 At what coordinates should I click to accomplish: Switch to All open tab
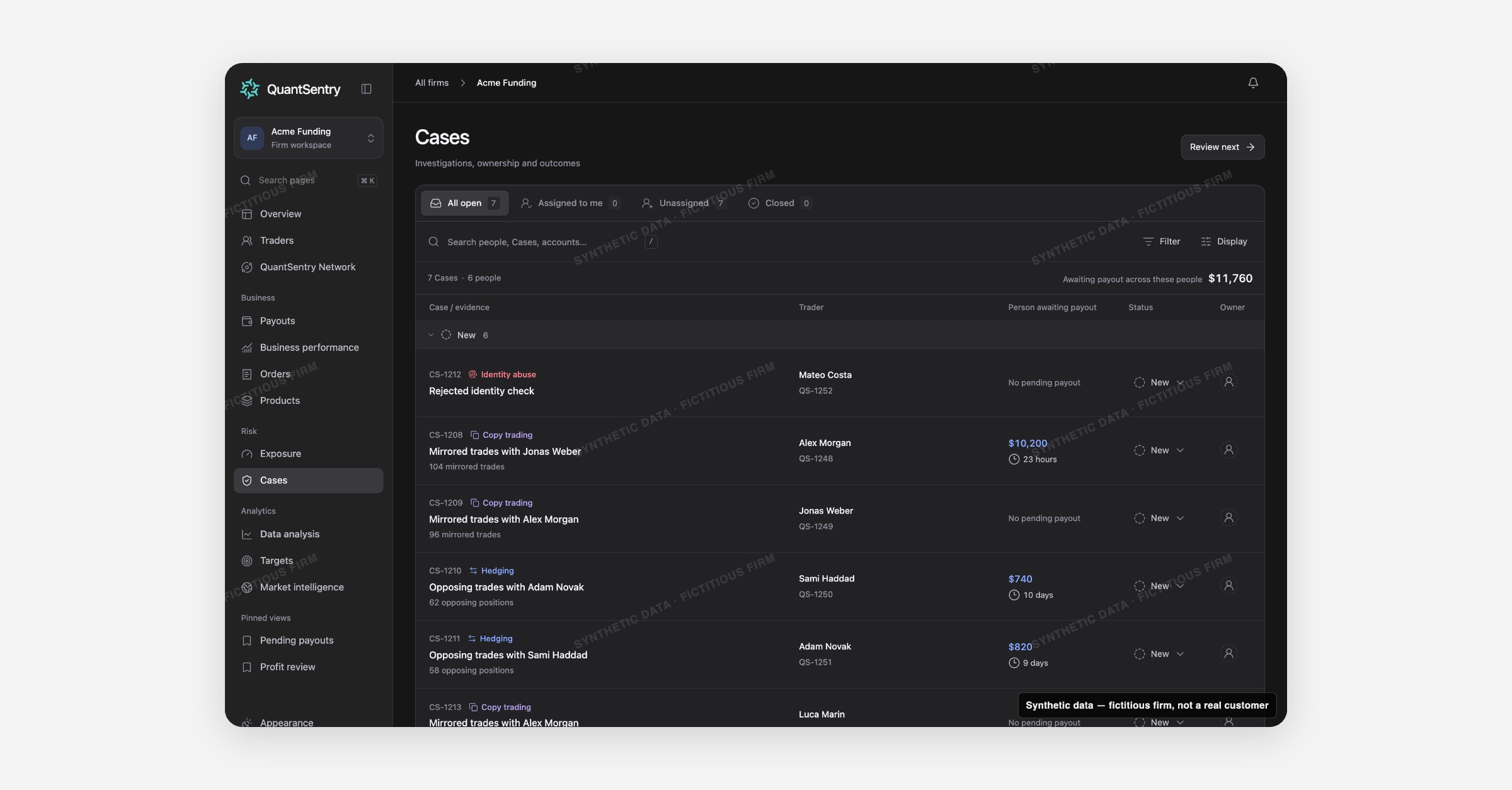tap(464, 203)
